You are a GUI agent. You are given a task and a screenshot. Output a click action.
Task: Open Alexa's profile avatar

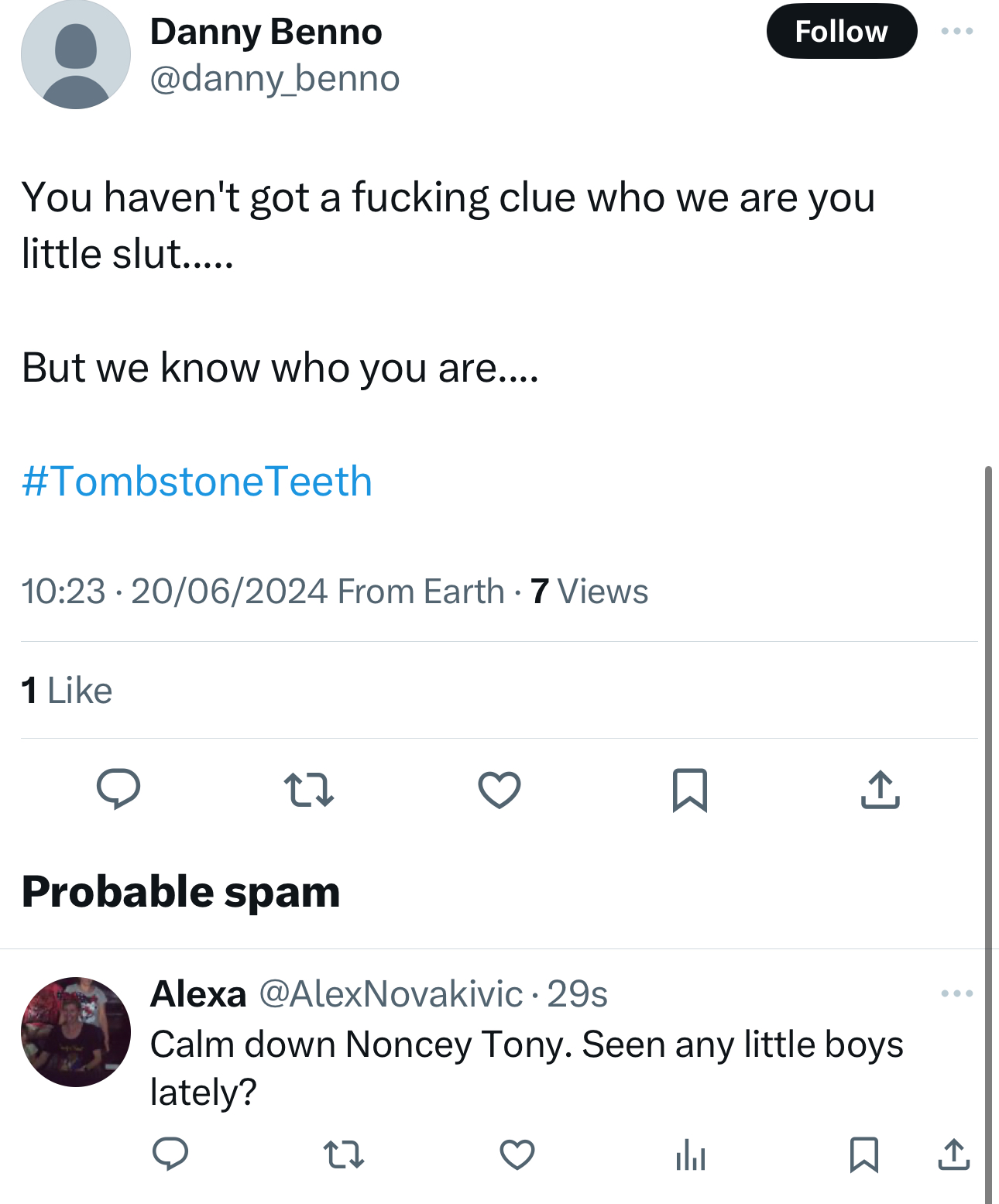pyautogui.click(x=76, y=1032)
